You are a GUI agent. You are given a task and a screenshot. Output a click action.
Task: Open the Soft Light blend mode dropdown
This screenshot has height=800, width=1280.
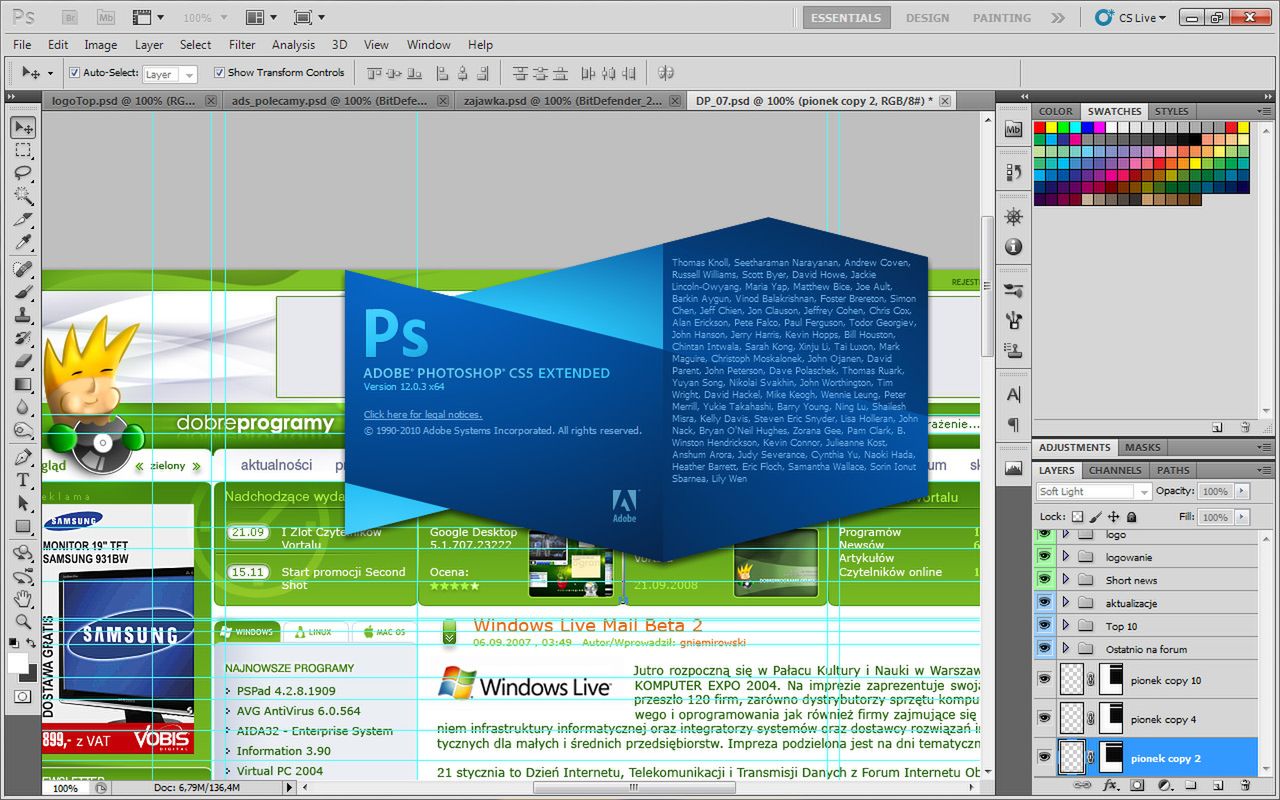point(1094,492)
